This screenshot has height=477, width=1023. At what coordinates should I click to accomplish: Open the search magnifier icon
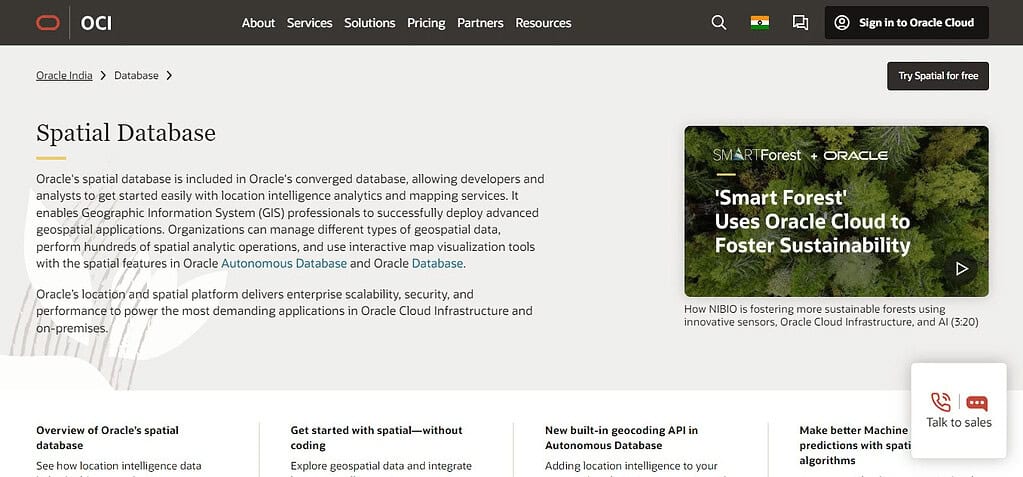click(718, 23)
